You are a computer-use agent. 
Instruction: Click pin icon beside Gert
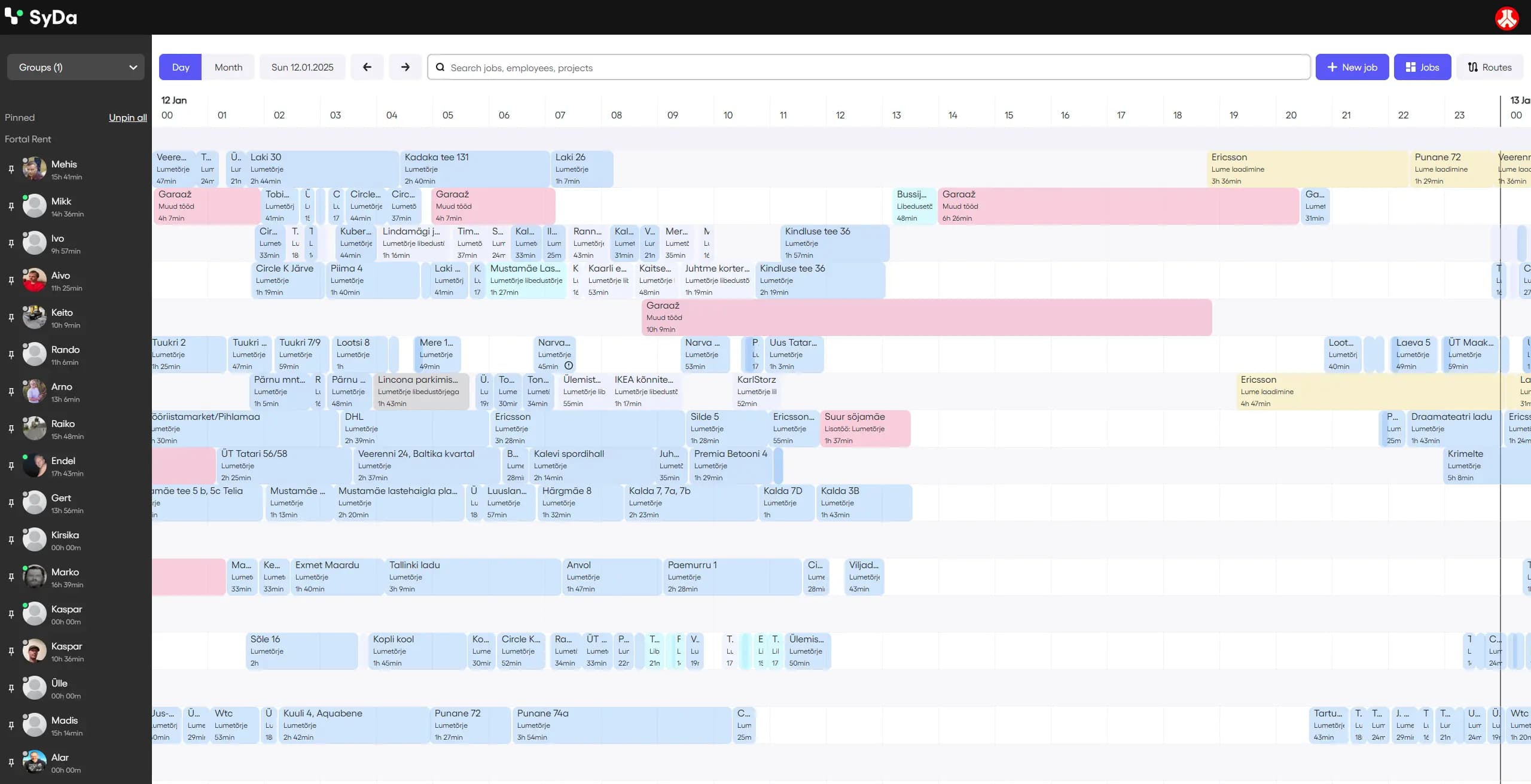click(x=11, y=503)
